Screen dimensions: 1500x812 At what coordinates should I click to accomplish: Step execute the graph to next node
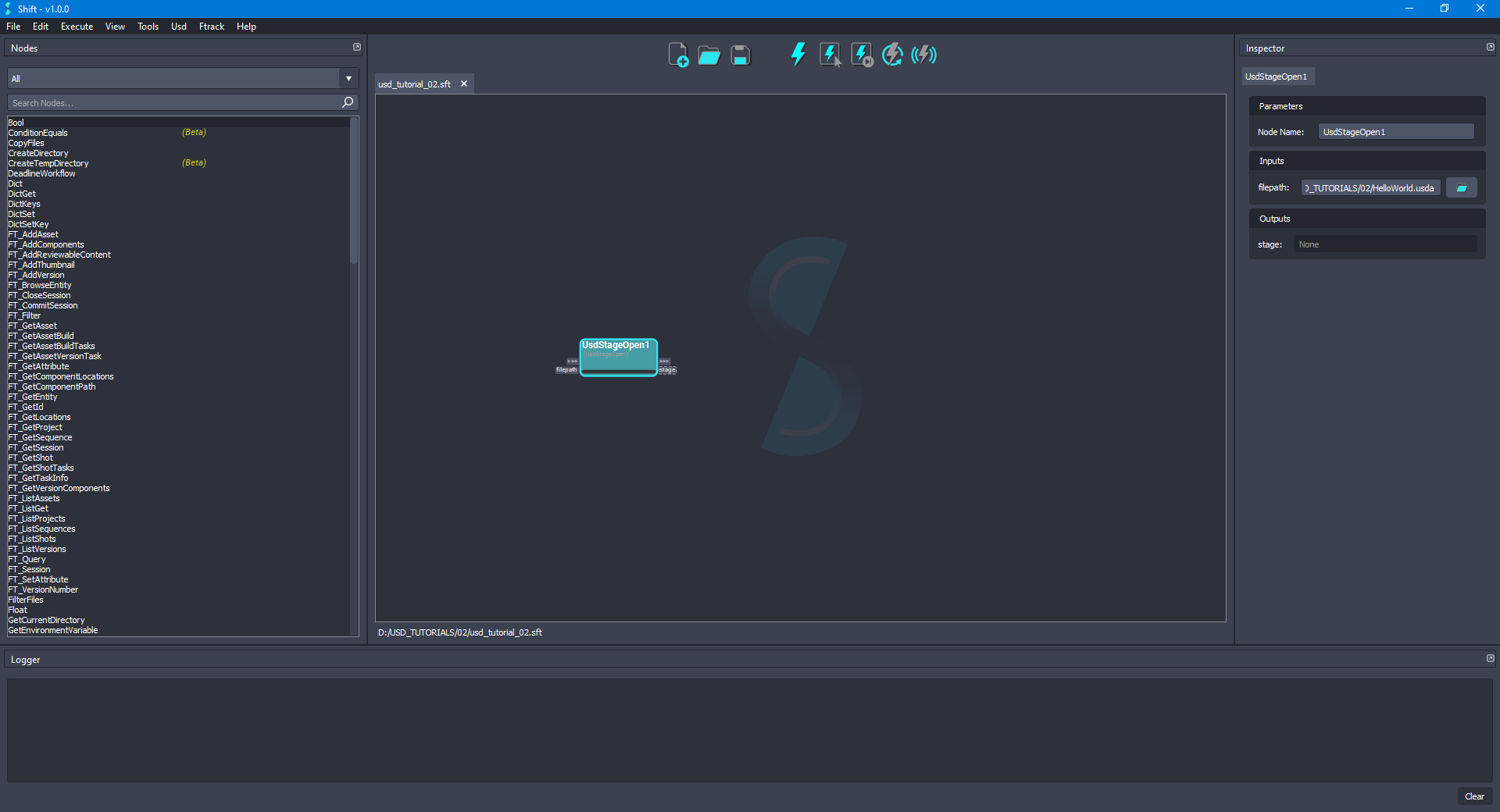[860, 54]
